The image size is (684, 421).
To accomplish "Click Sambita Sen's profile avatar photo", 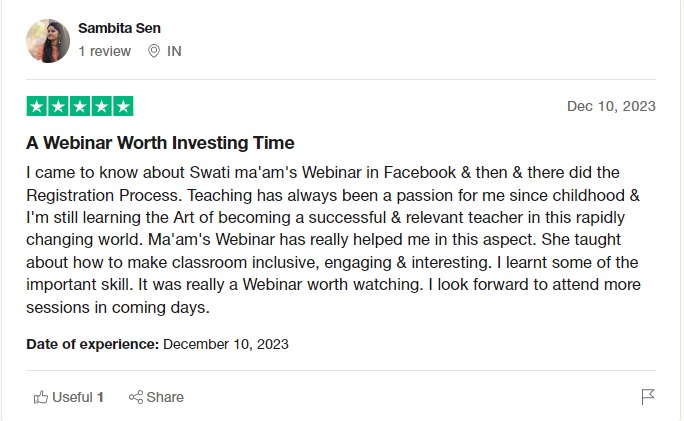I will [x=48, y=41].
